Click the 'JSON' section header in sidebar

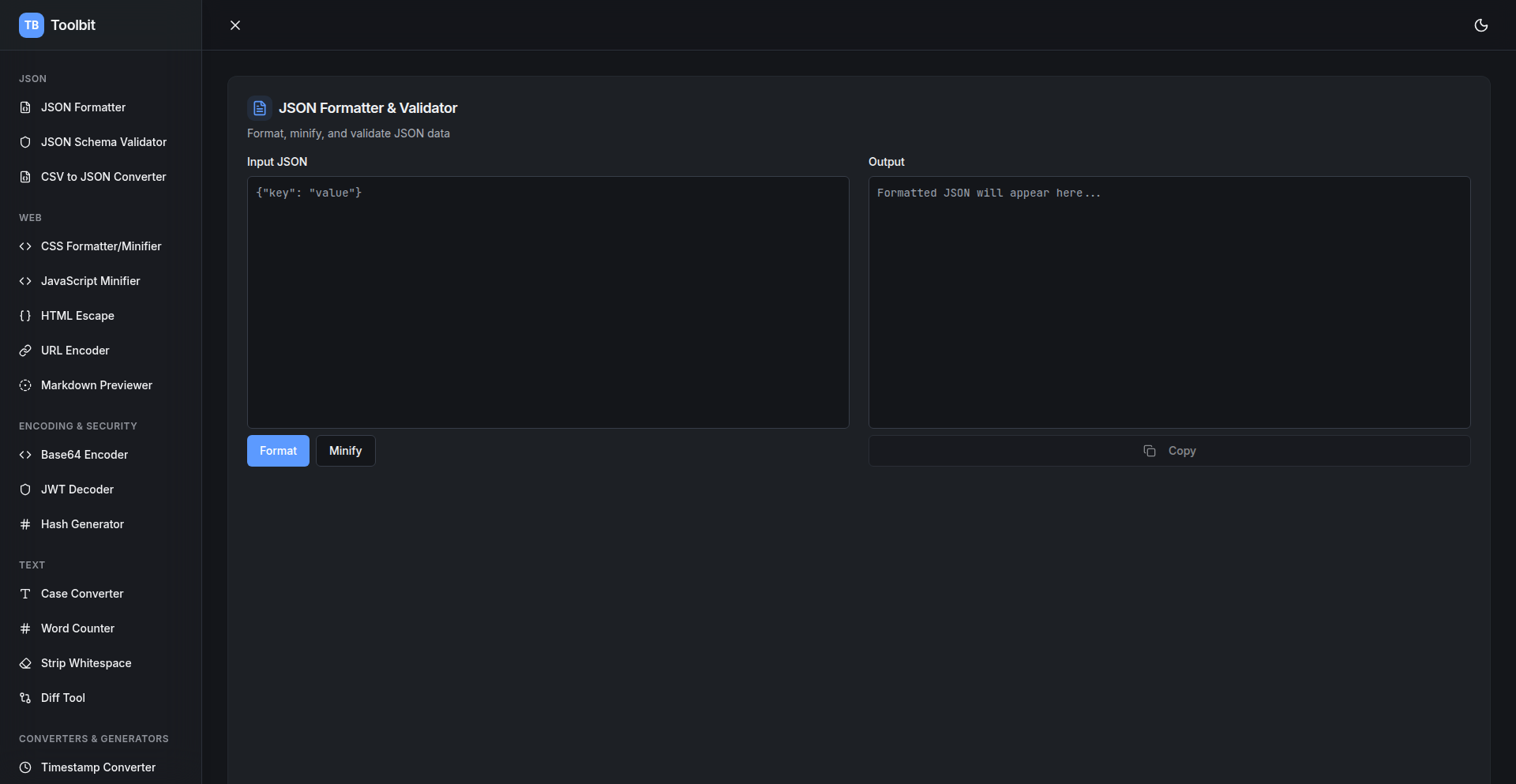pos(32,79)
